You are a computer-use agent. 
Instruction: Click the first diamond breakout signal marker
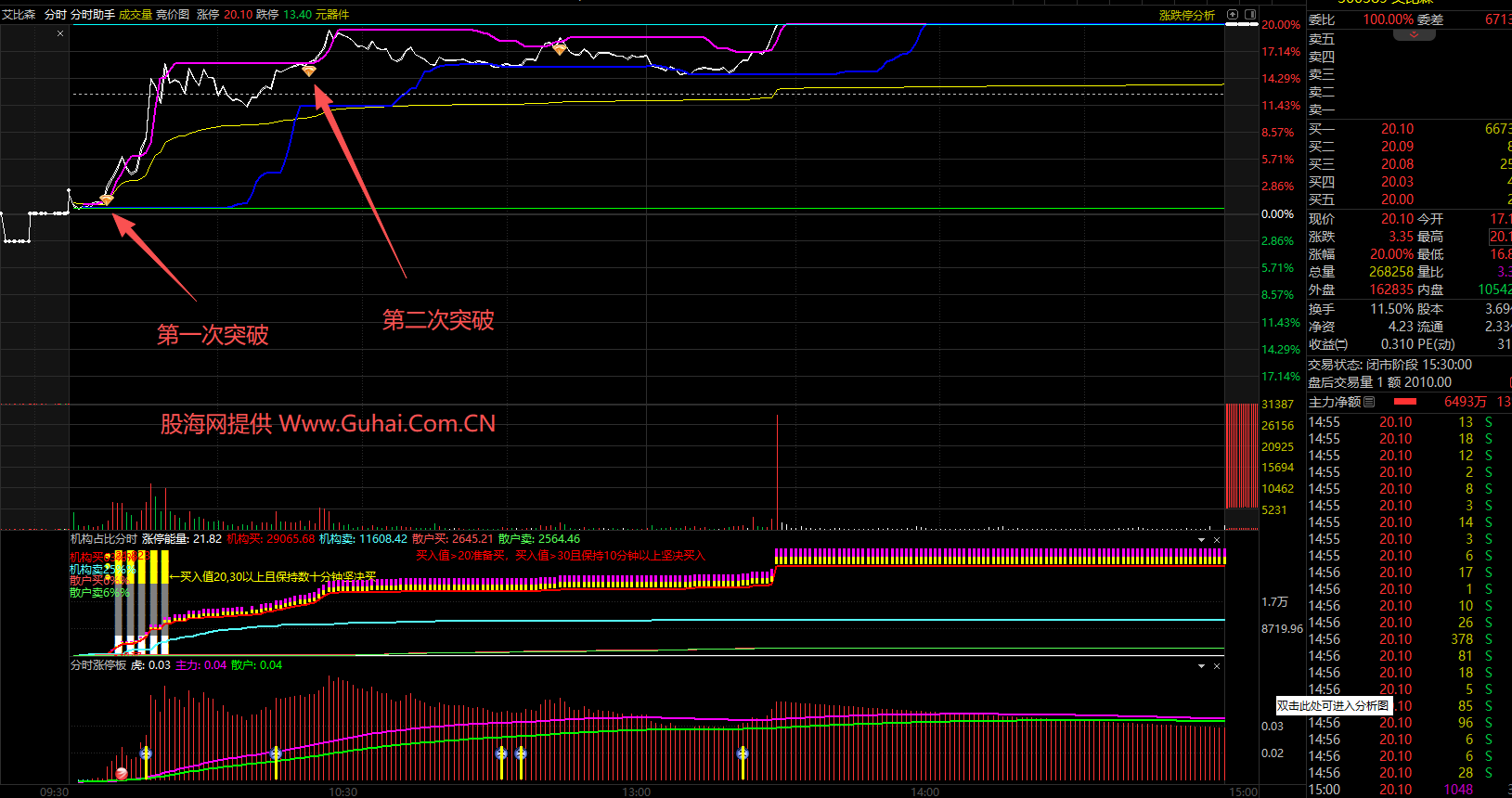107,199
